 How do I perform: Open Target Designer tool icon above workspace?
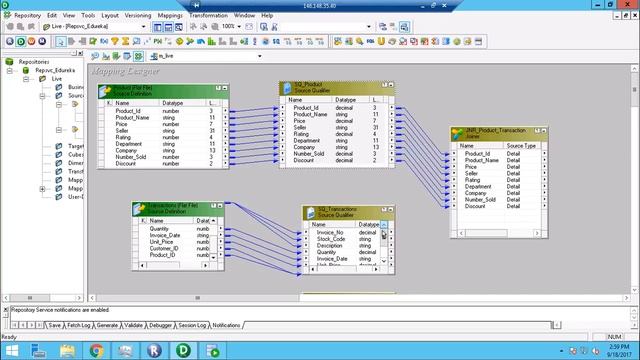tap(106, 56)
